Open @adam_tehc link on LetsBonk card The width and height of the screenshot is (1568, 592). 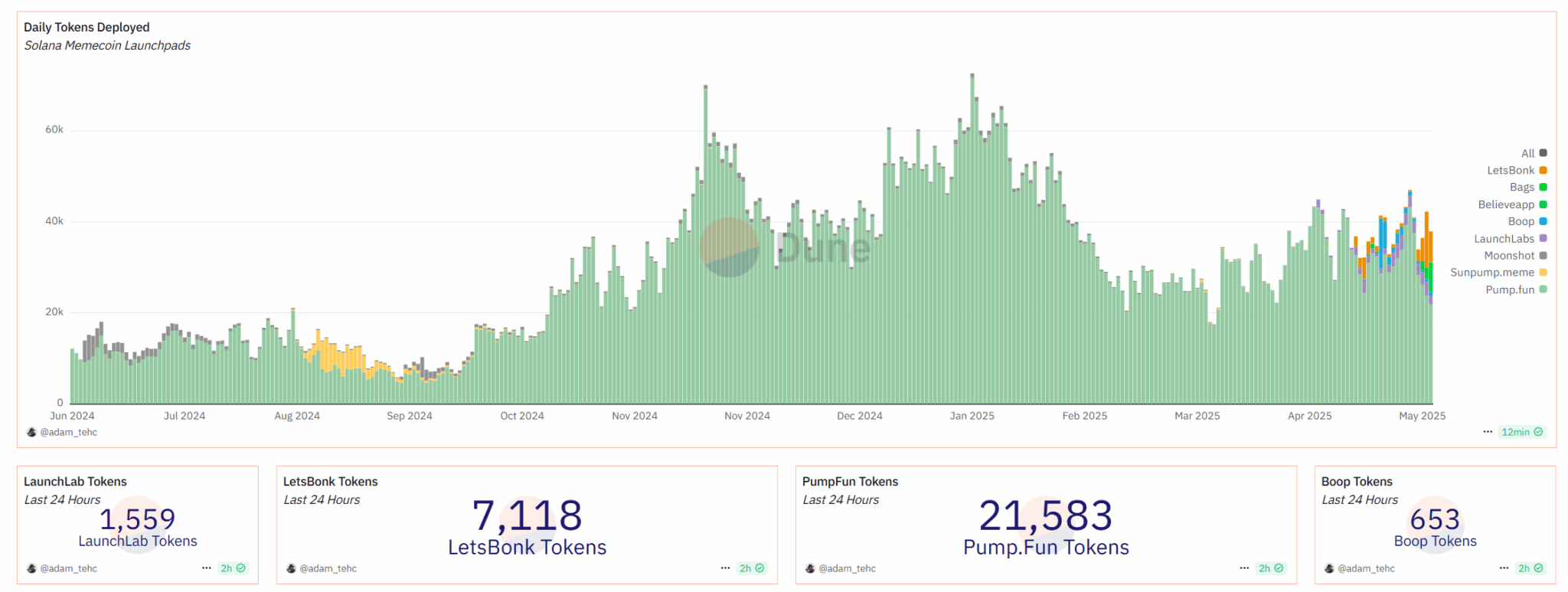328,568
